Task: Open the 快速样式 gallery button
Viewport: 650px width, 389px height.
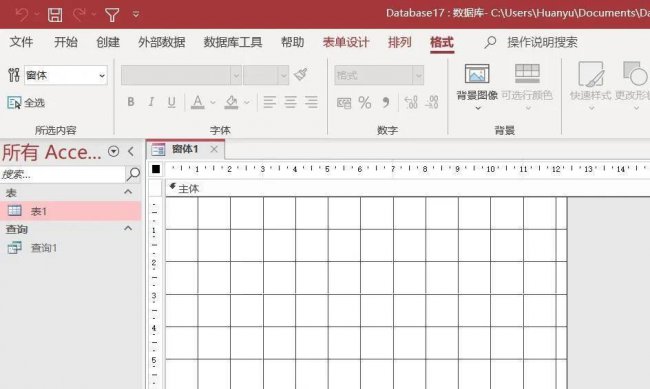Action: (591, 87)
